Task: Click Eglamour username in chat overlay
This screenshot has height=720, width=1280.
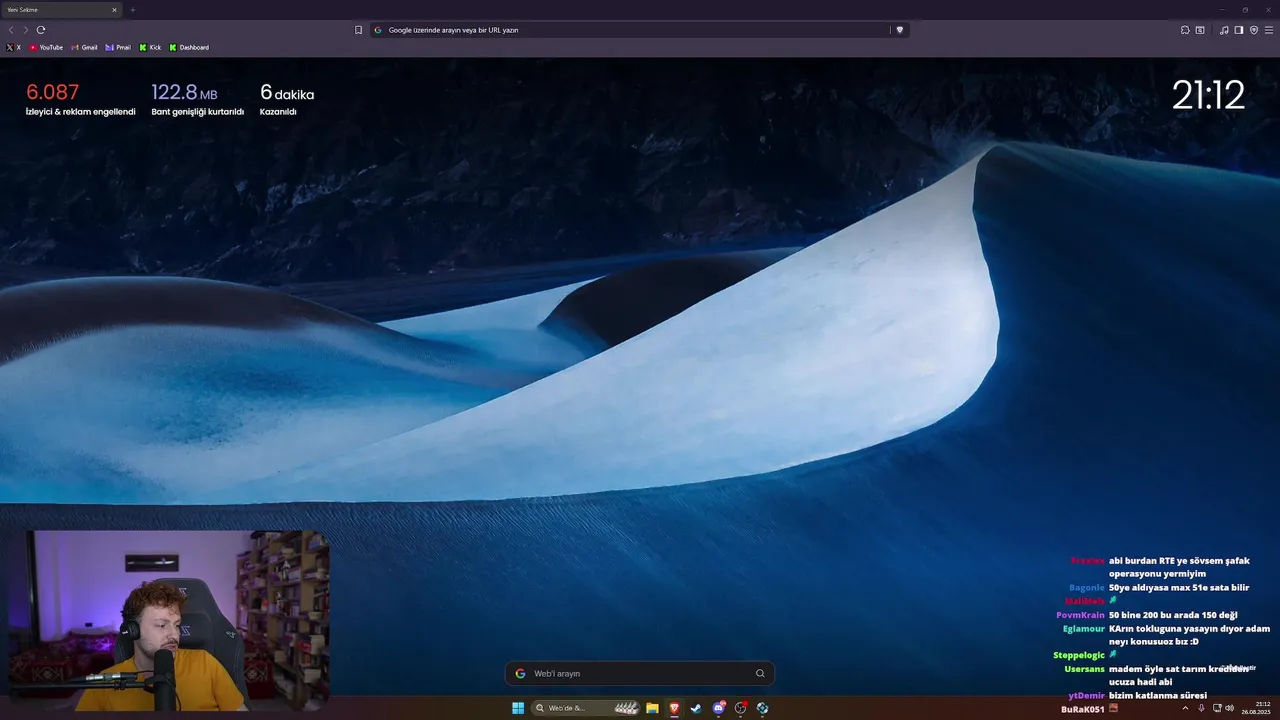Action: [1083, 629]
